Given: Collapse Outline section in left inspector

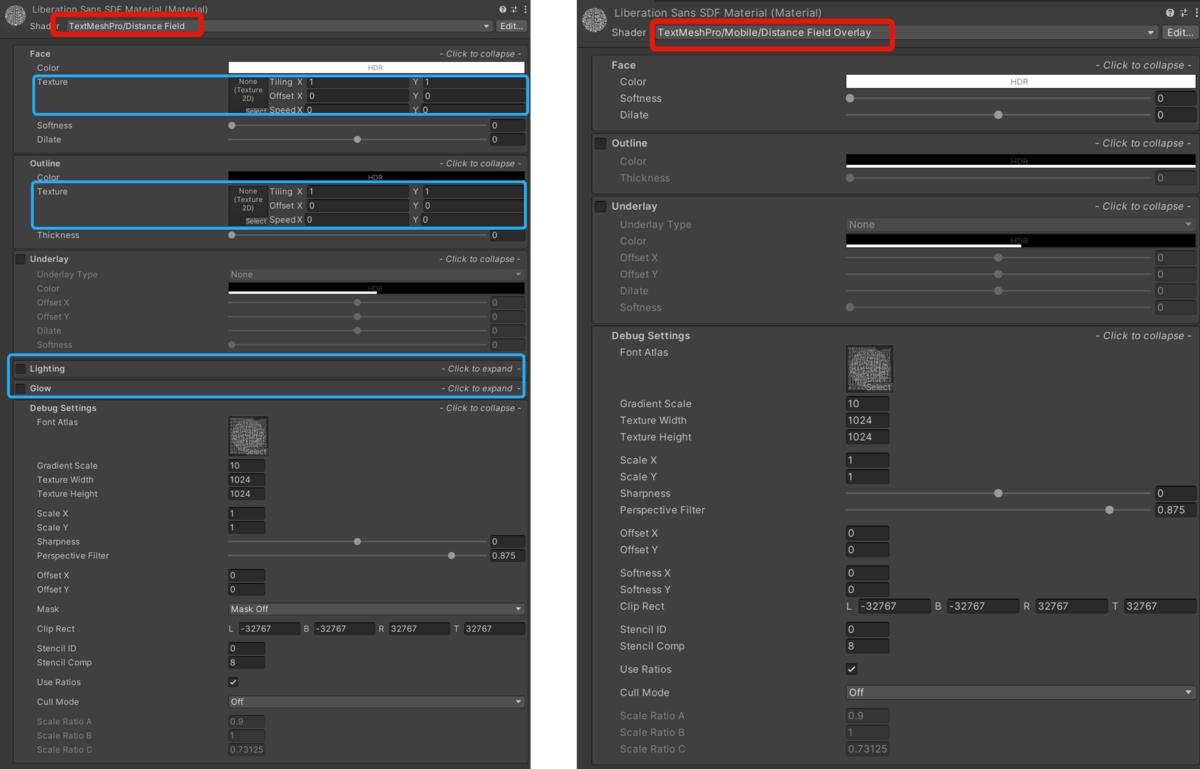Looking at the screenshot, I should (x=480, y=163).
